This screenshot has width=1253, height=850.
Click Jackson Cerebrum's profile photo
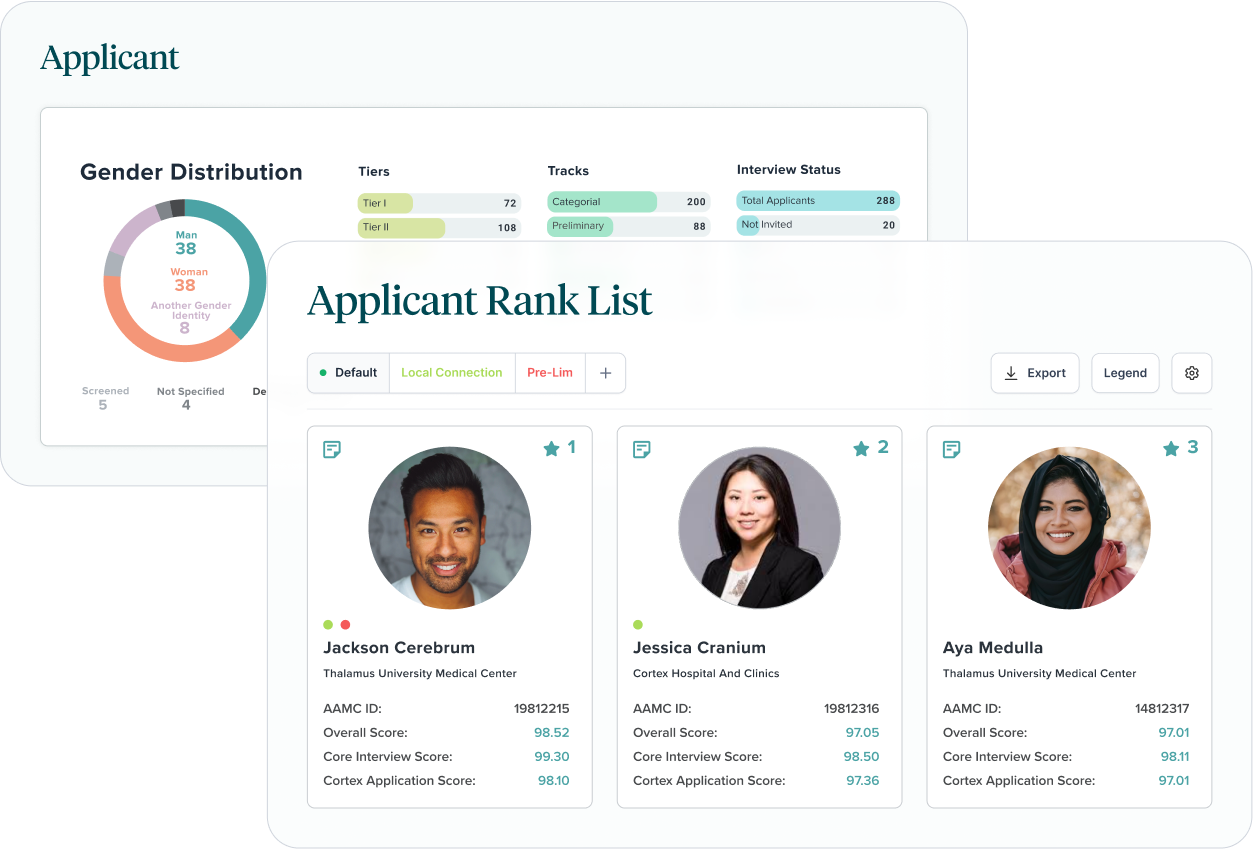click(449, 527)
